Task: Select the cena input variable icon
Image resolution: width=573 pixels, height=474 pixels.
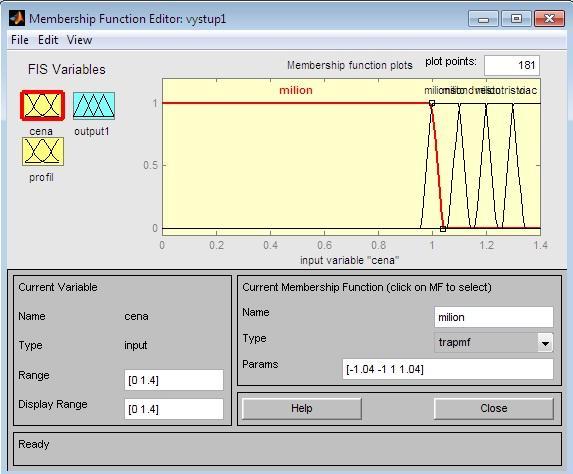Action: [x=43, y=105]
